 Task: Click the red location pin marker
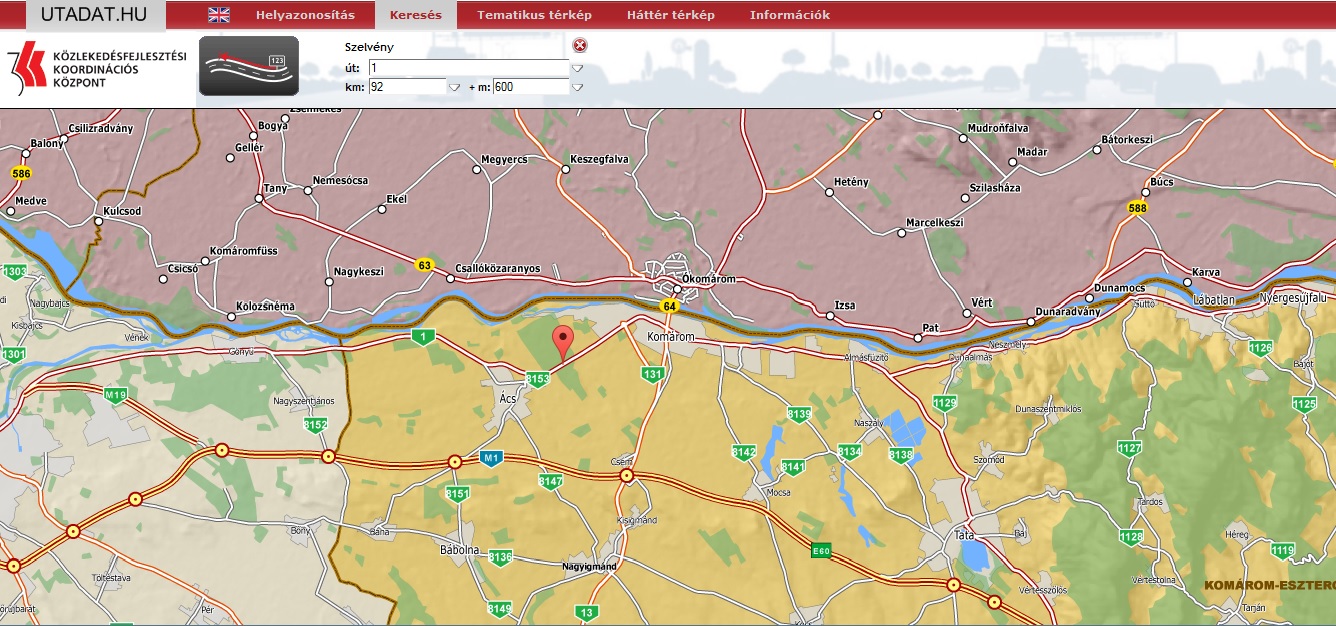pos(564,342)
